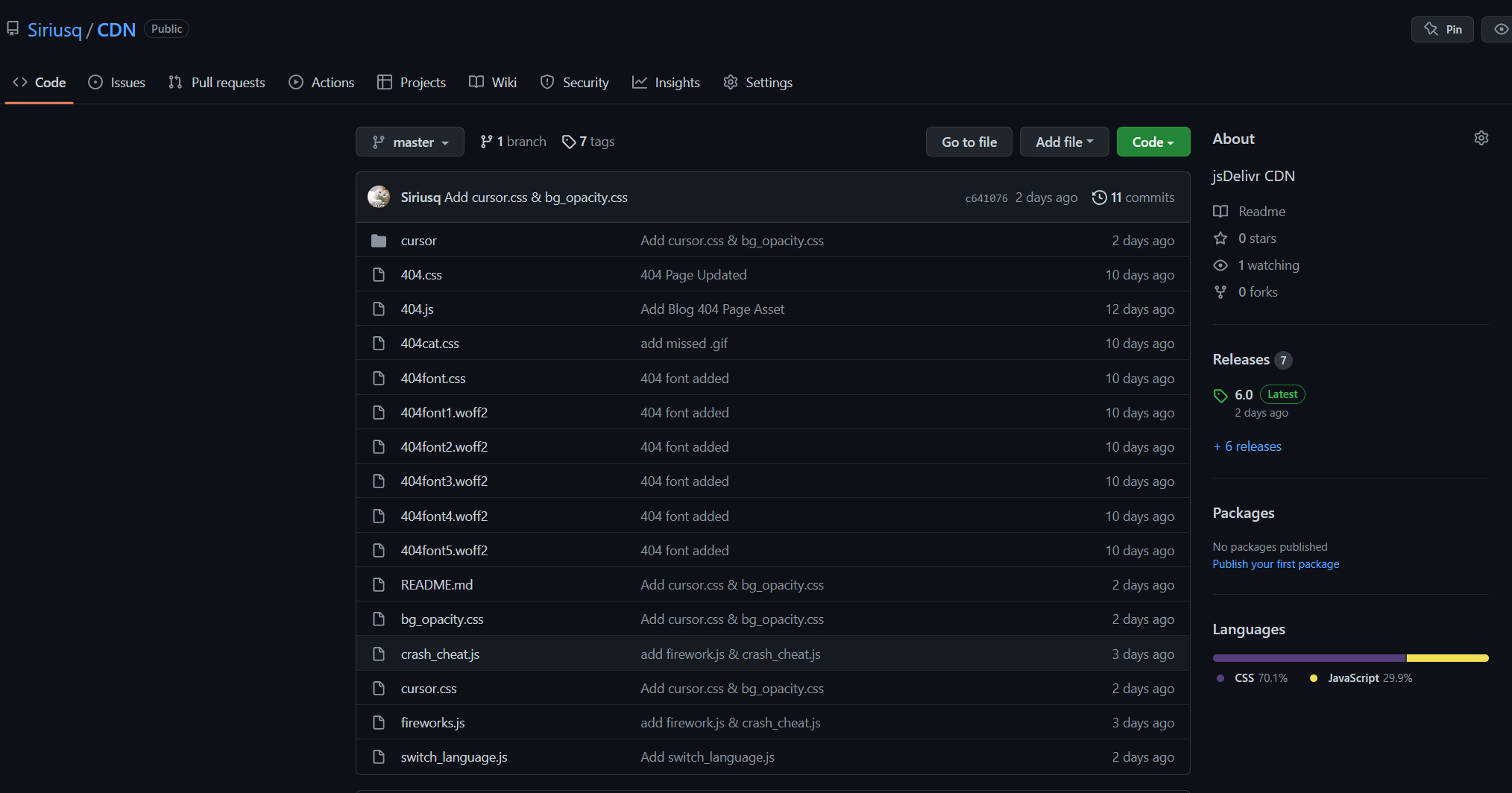This screenshot has height=793, width=1512.
Task: Open the Add file dropdown
Action: point(1064,142)
